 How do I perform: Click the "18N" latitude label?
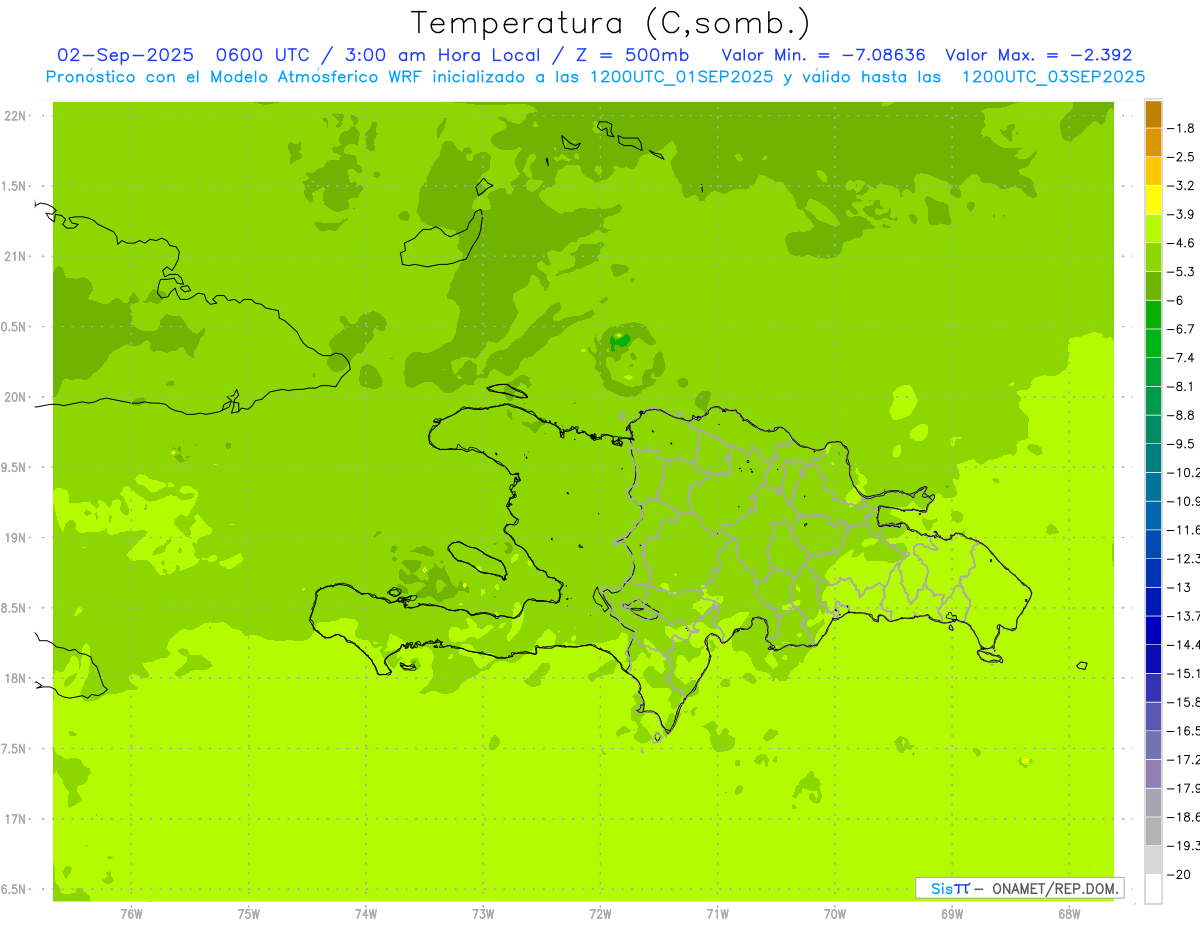16,678
